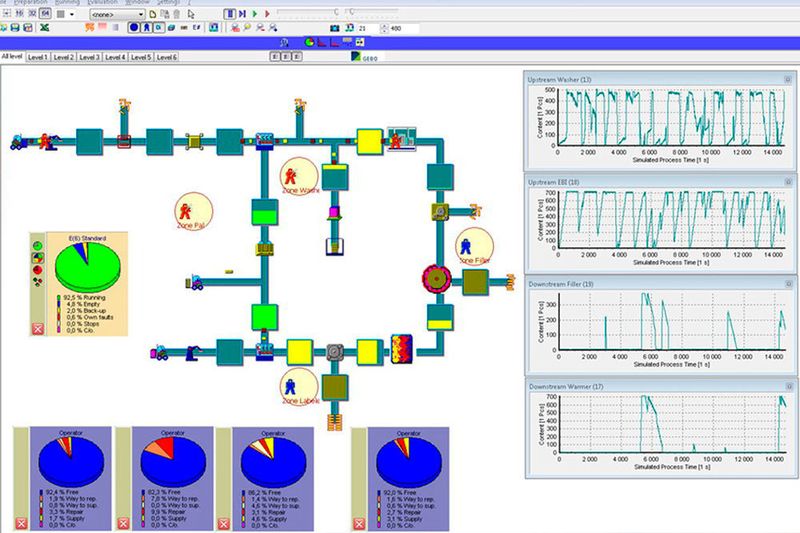This screenshot has width=800, height=533.
Task: Click the trash delete icon in the toolbar
Action: tap(177, 14)
